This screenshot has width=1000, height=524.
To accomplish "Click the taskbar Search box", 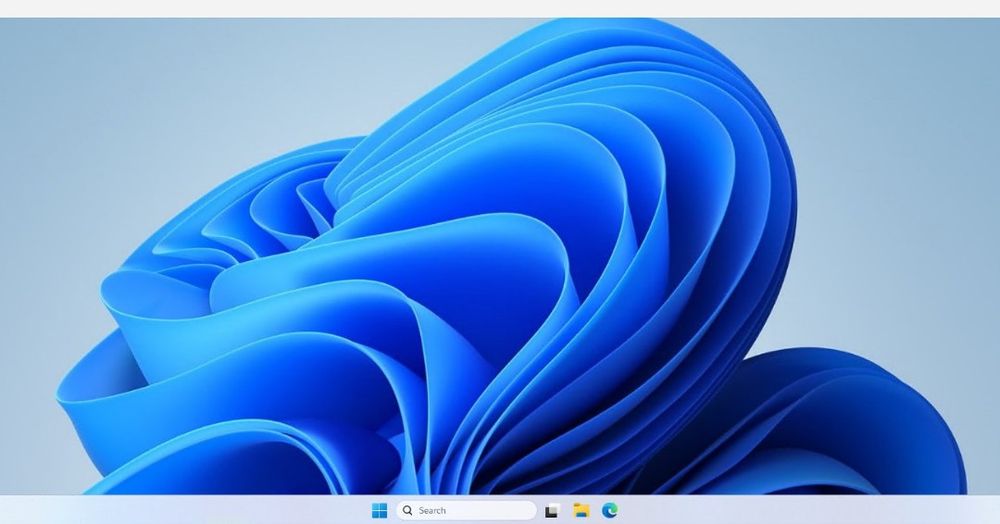I will pos(466,511).
